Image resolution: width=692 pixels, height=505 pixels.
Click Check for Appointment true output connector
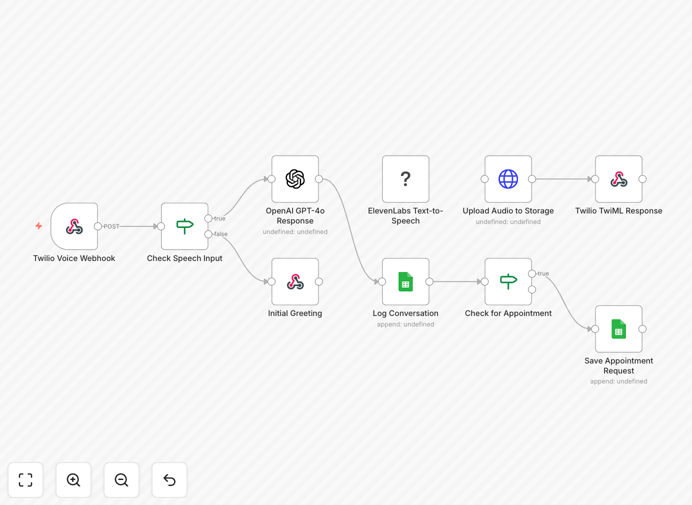point(532,274)
